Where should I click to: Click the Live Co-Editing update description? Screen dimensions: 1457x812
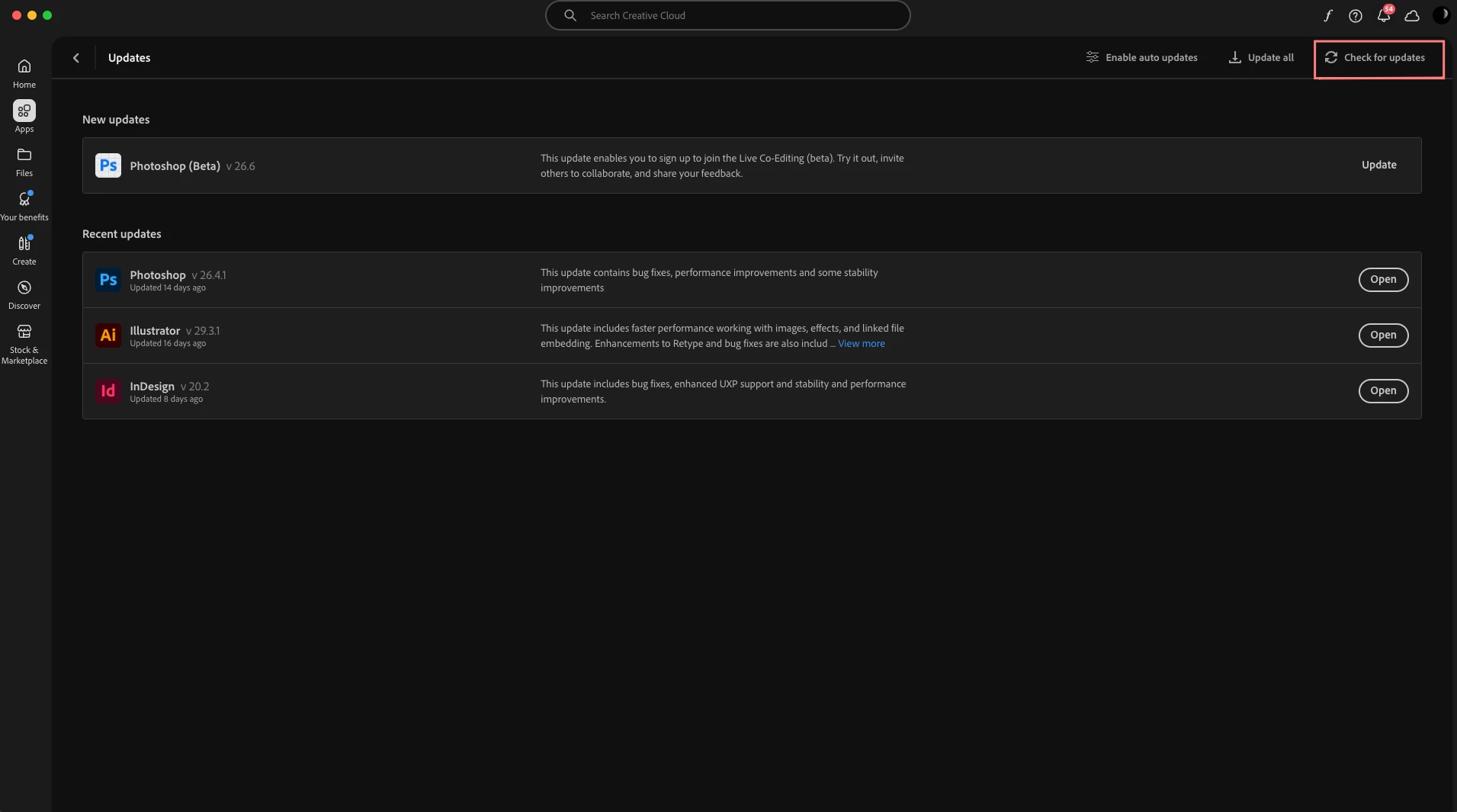722,166
